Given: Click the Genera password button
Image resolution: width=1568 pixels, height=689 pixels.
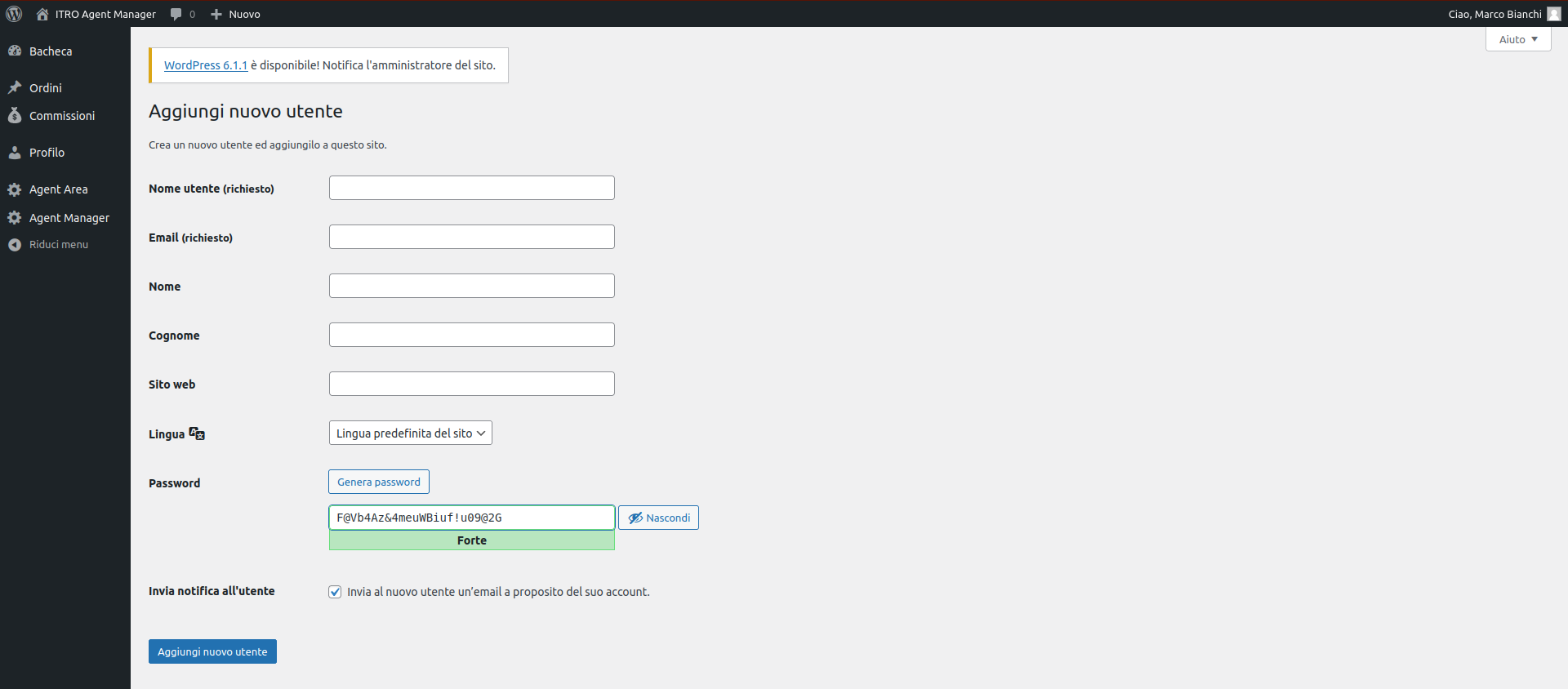Looking at the screenshot, I should pyautogui.click(x=379, y=482).
